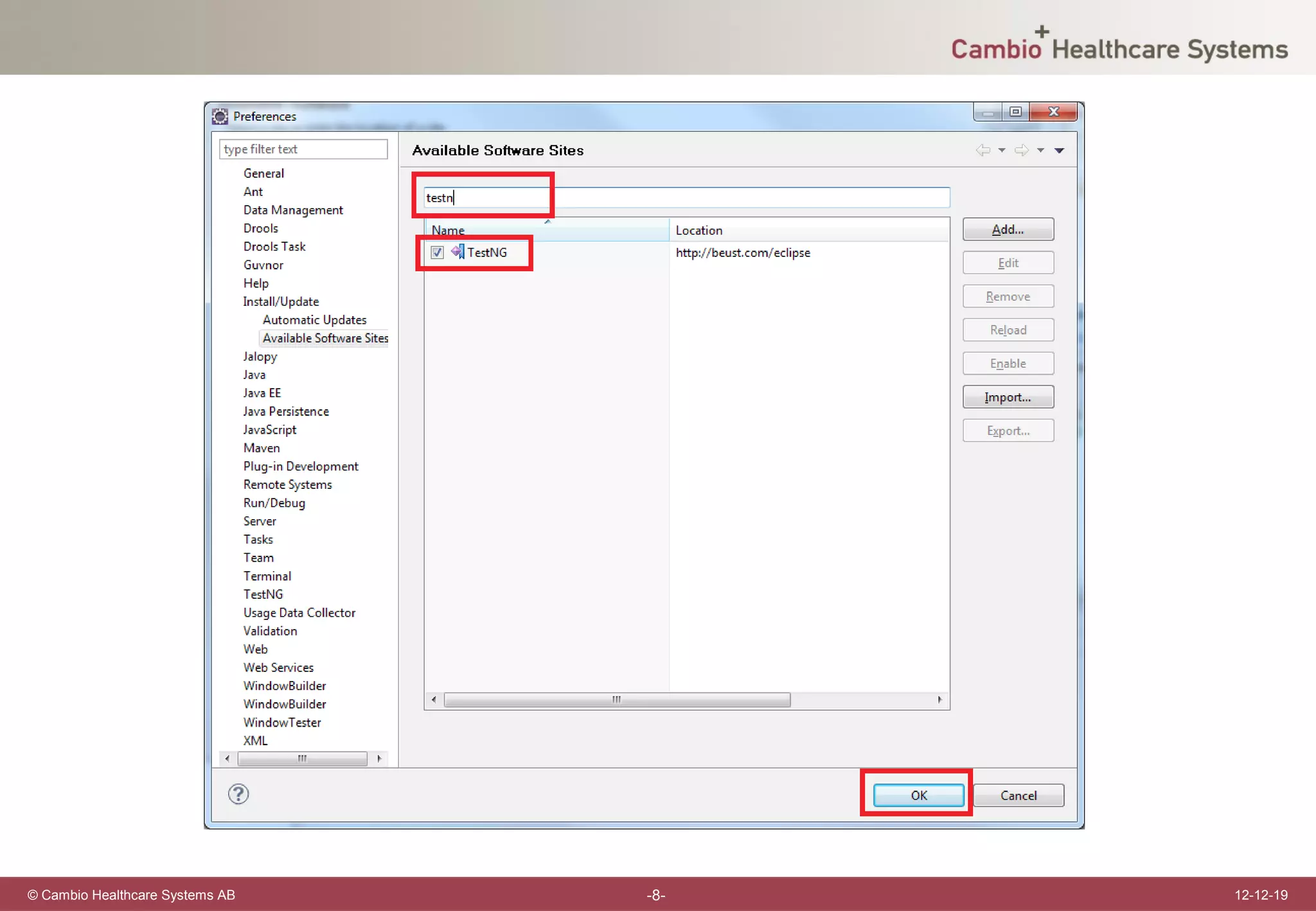Screen dimensions: 1316x911
Task: Click the type filter text field
Action: 303,149
